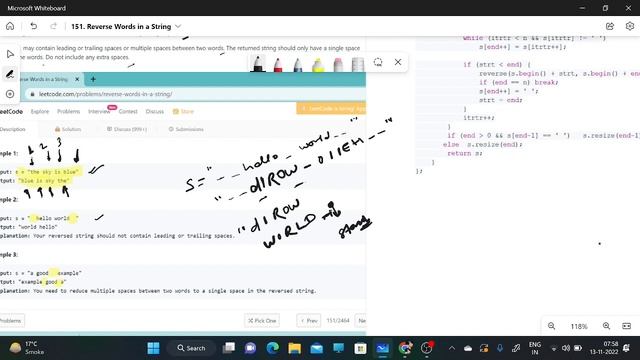Open the Share board option
Viewport: 640px width, 360px height.
pos(610,26)
